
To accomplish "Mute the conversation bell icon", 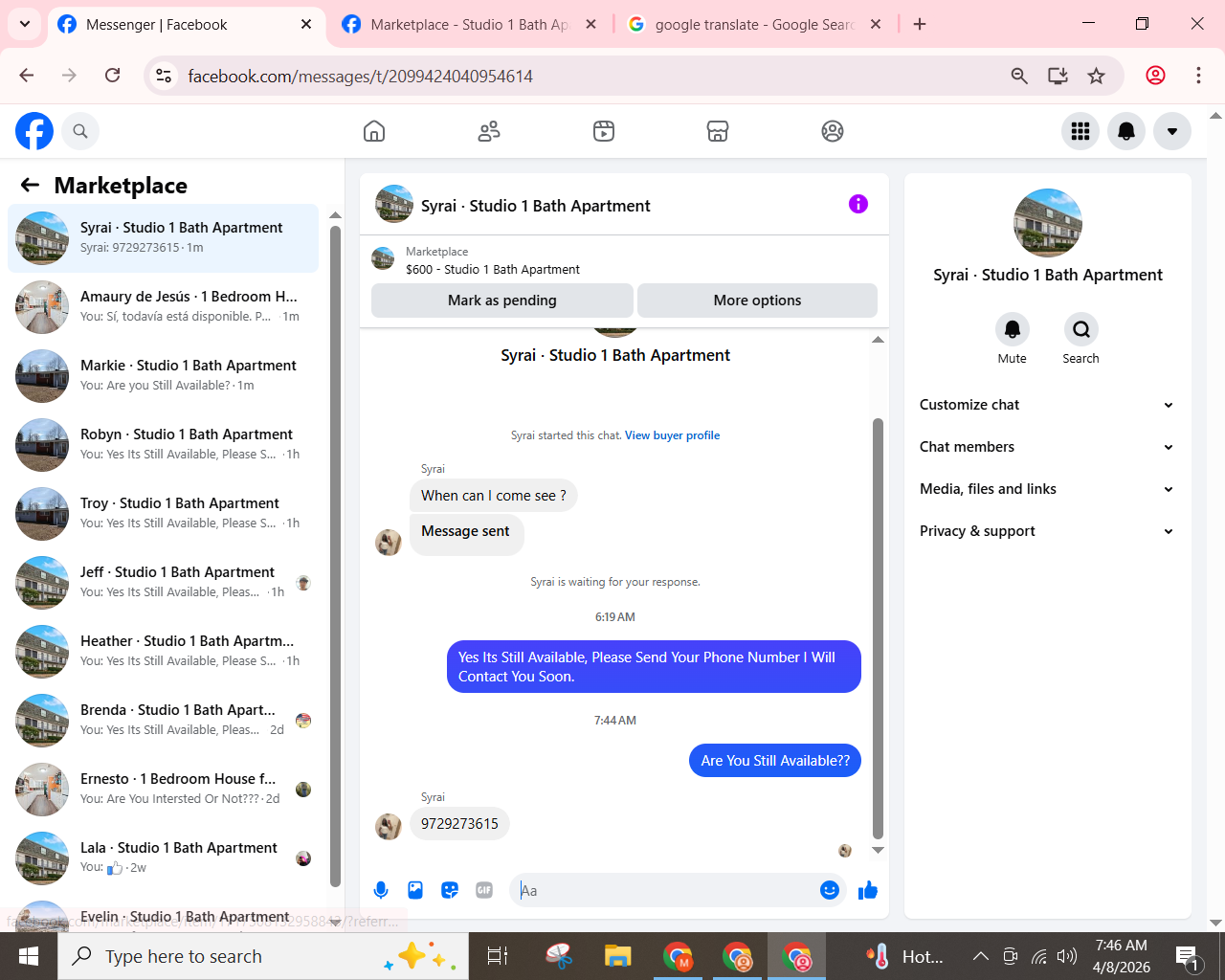I will click(1013, 329).
